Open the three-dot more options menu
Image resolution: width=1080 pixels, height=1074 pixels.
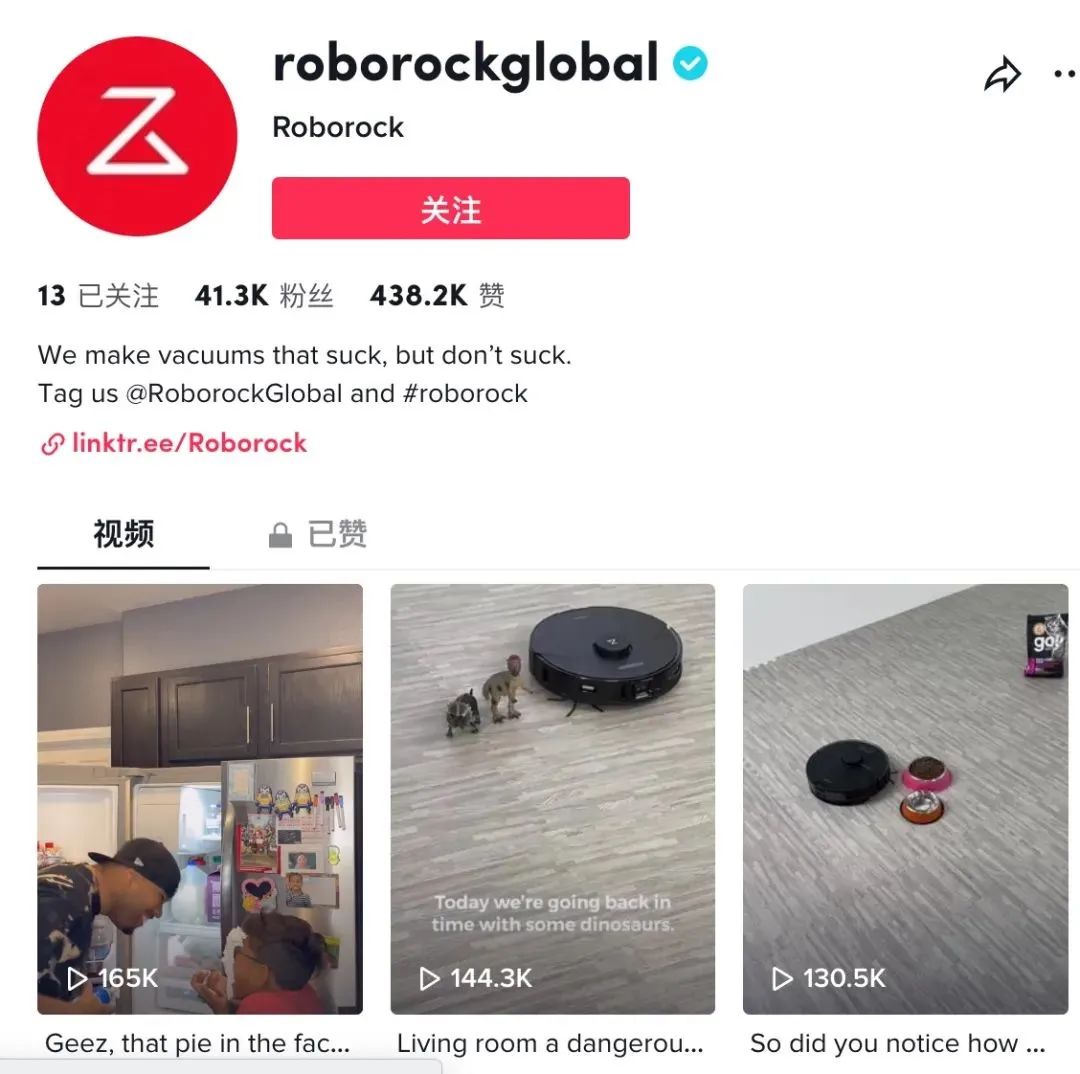pos(1066,74)
